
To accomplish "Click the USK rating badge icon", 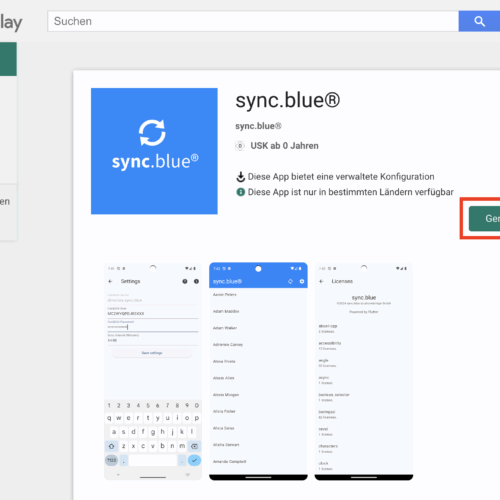I will [240, 146].
